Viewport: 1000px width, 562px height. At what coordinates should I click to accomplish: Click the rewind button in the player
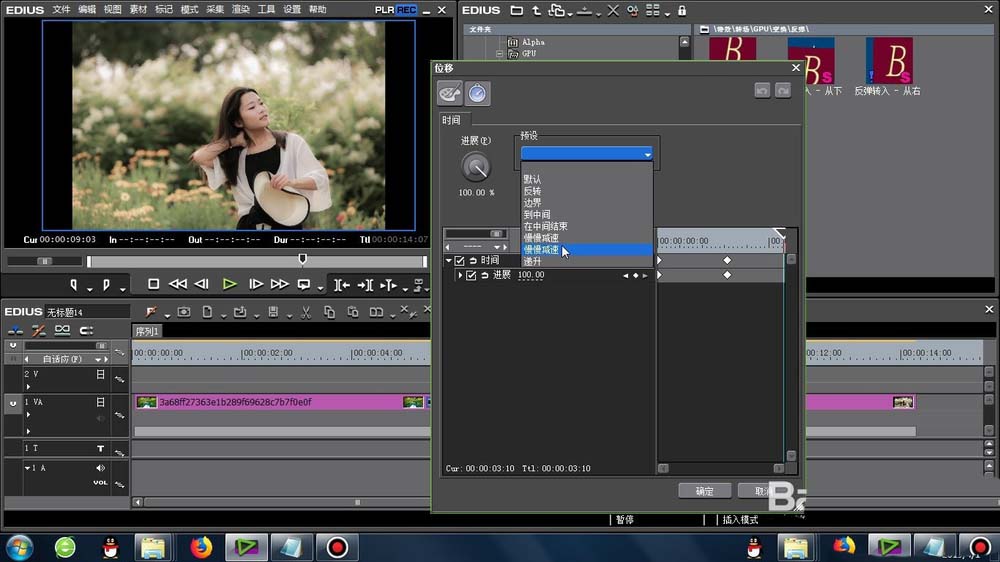(x=178, y=285)
